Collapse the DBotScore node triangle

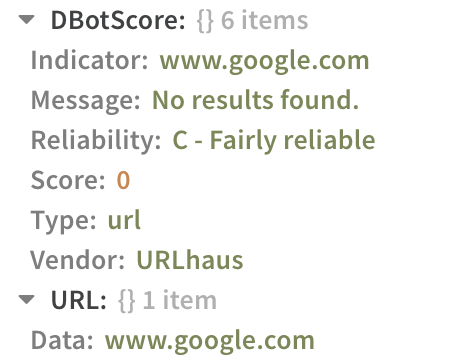27,20
